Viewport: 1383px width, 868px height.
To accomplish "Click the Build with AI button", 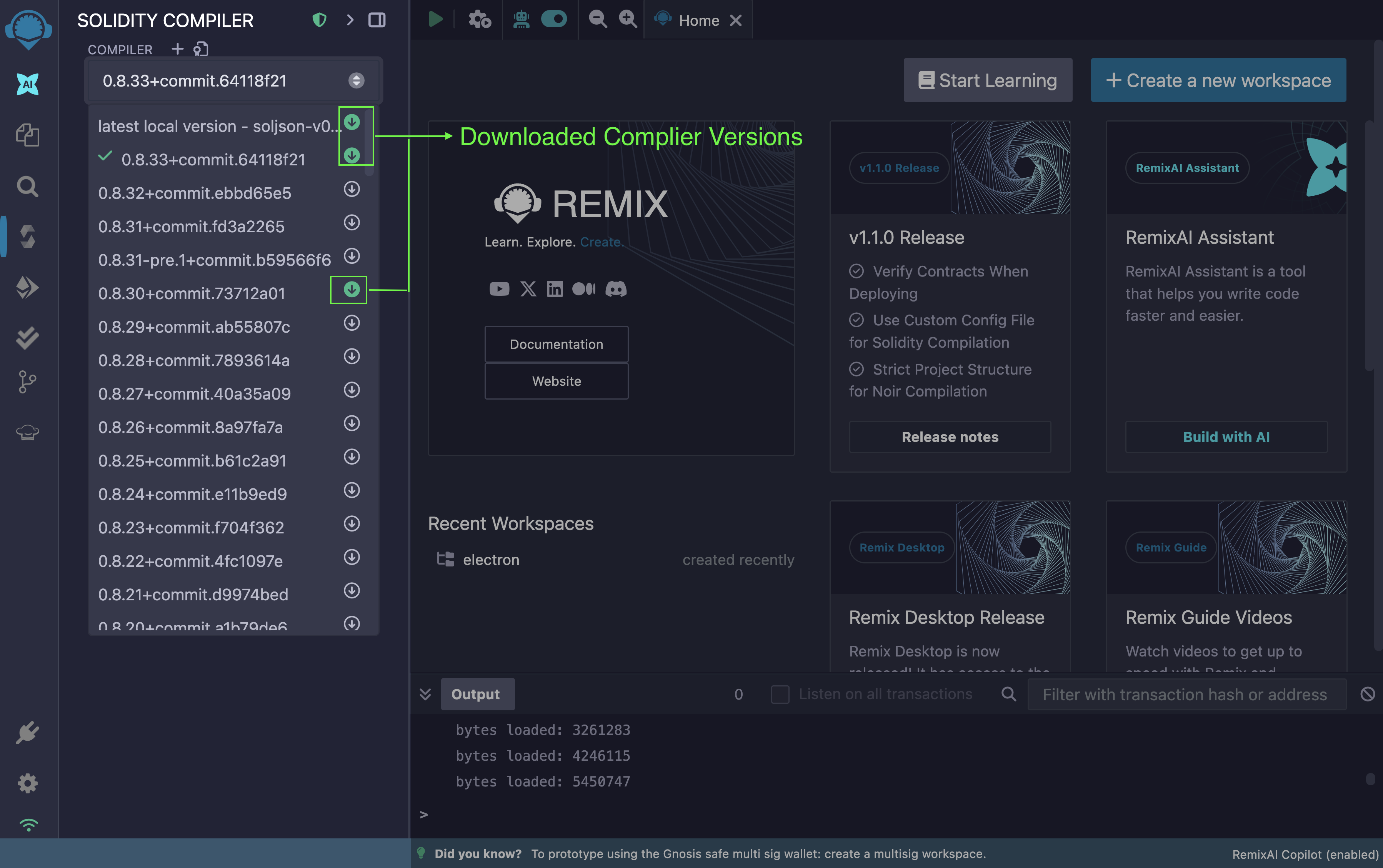I will (1226, 437).
